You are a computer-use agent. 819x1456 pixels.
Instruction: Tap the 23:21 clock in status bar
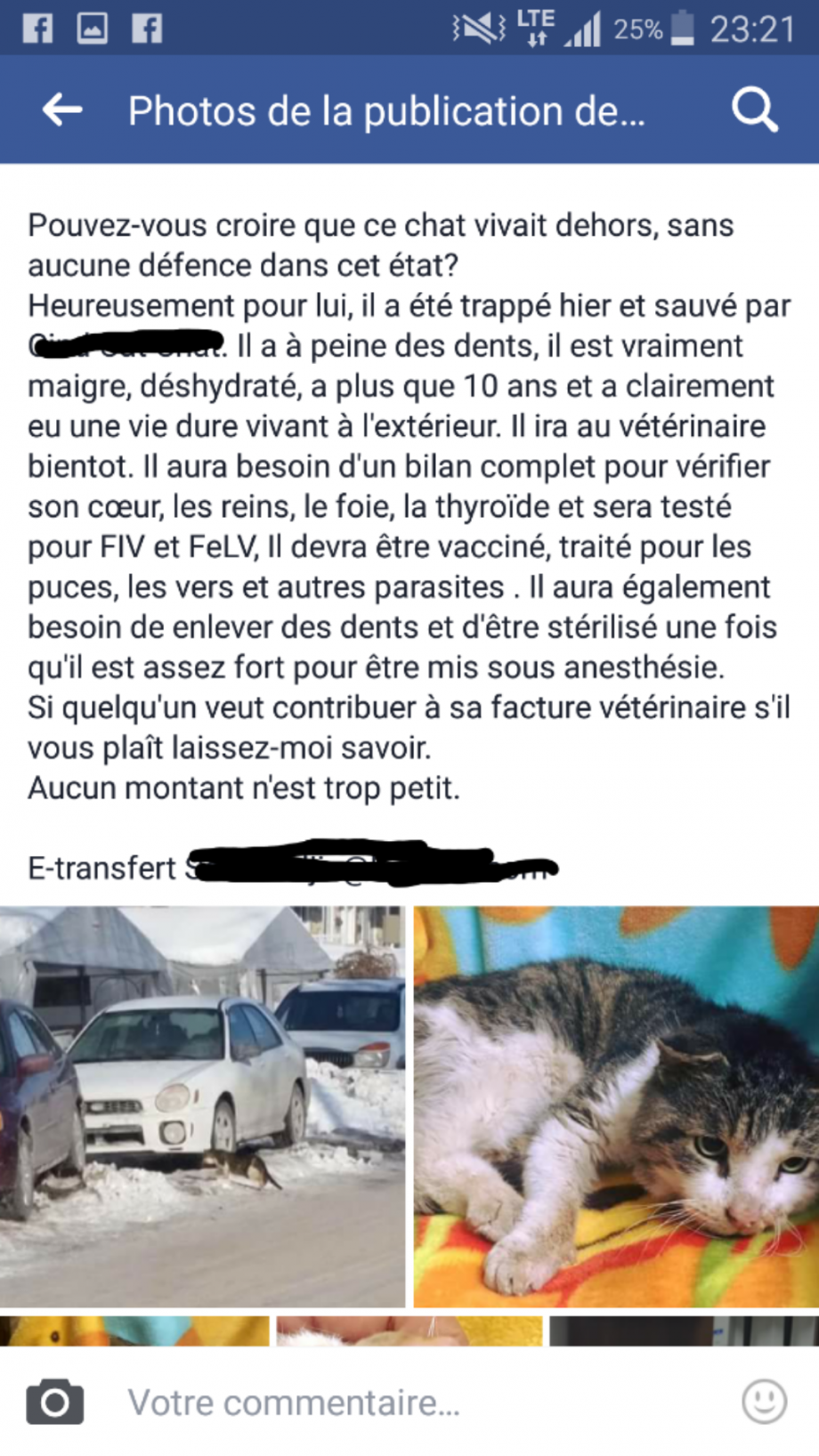tap(752, 29)
